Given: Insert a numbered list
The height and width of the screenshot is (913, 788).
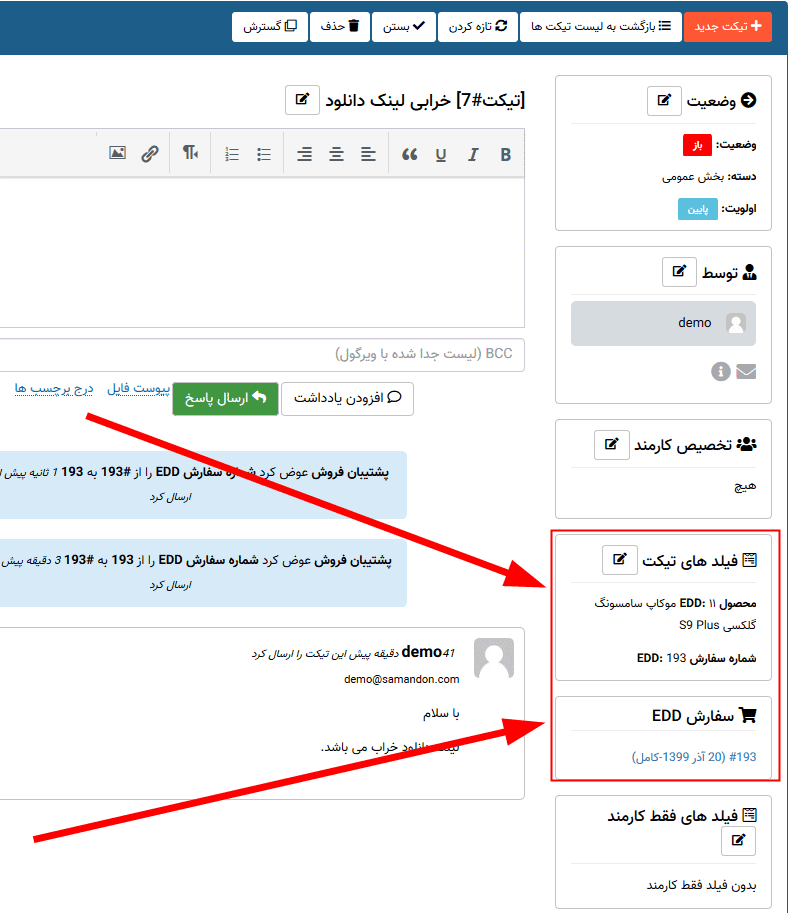Looking at the screenshot, I should point(232,154).
